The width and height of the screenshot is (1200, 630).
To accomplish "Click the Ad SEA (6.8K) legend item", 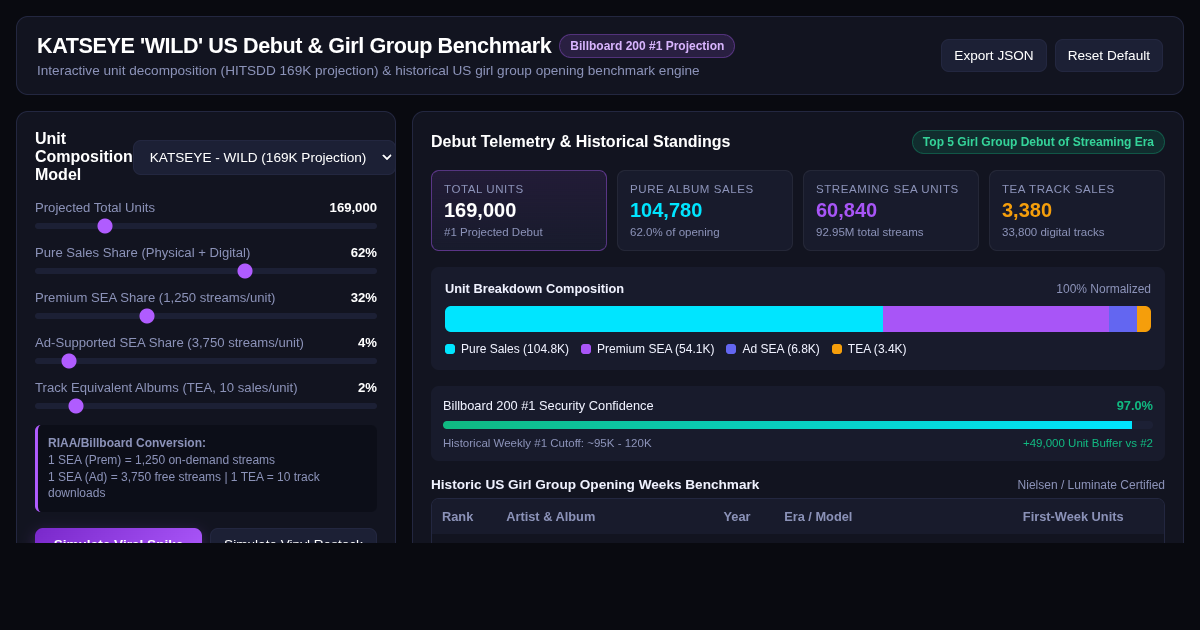I will coord(773,349).
